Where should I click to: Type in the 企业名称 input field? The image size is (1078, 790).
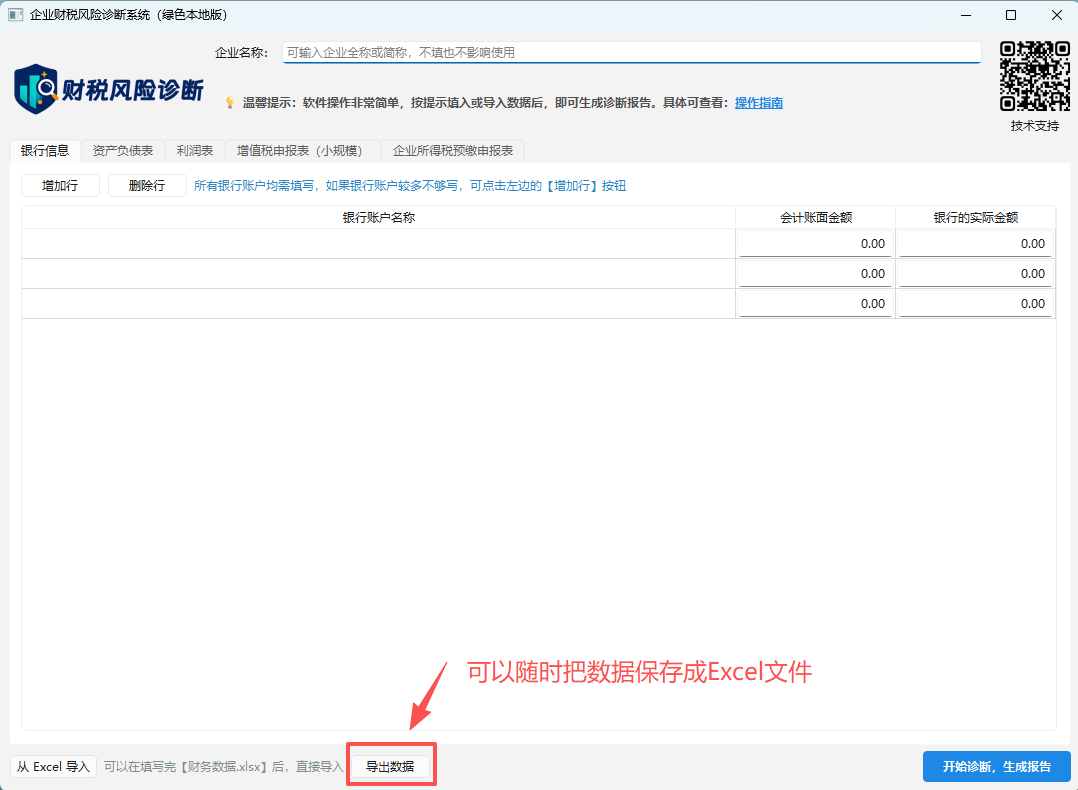pos(631,52)
